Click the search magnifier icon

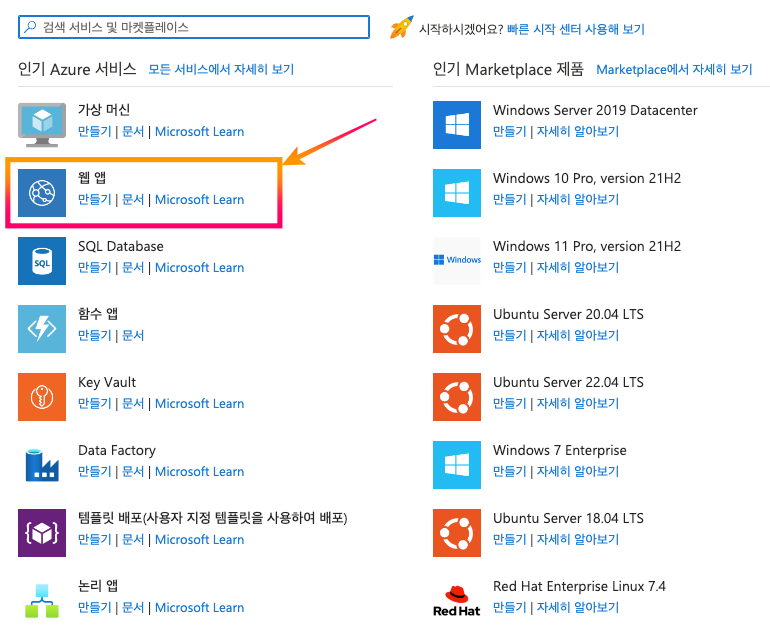[30, 27]
